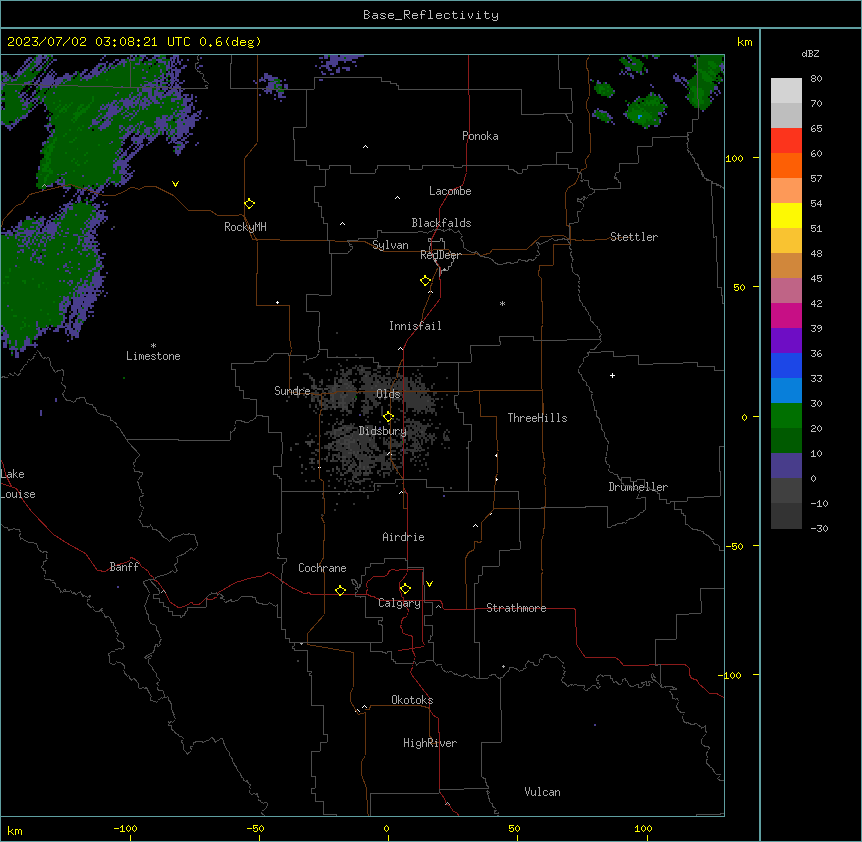
Task: Click the RockyMH label
Action: (245, 227)
